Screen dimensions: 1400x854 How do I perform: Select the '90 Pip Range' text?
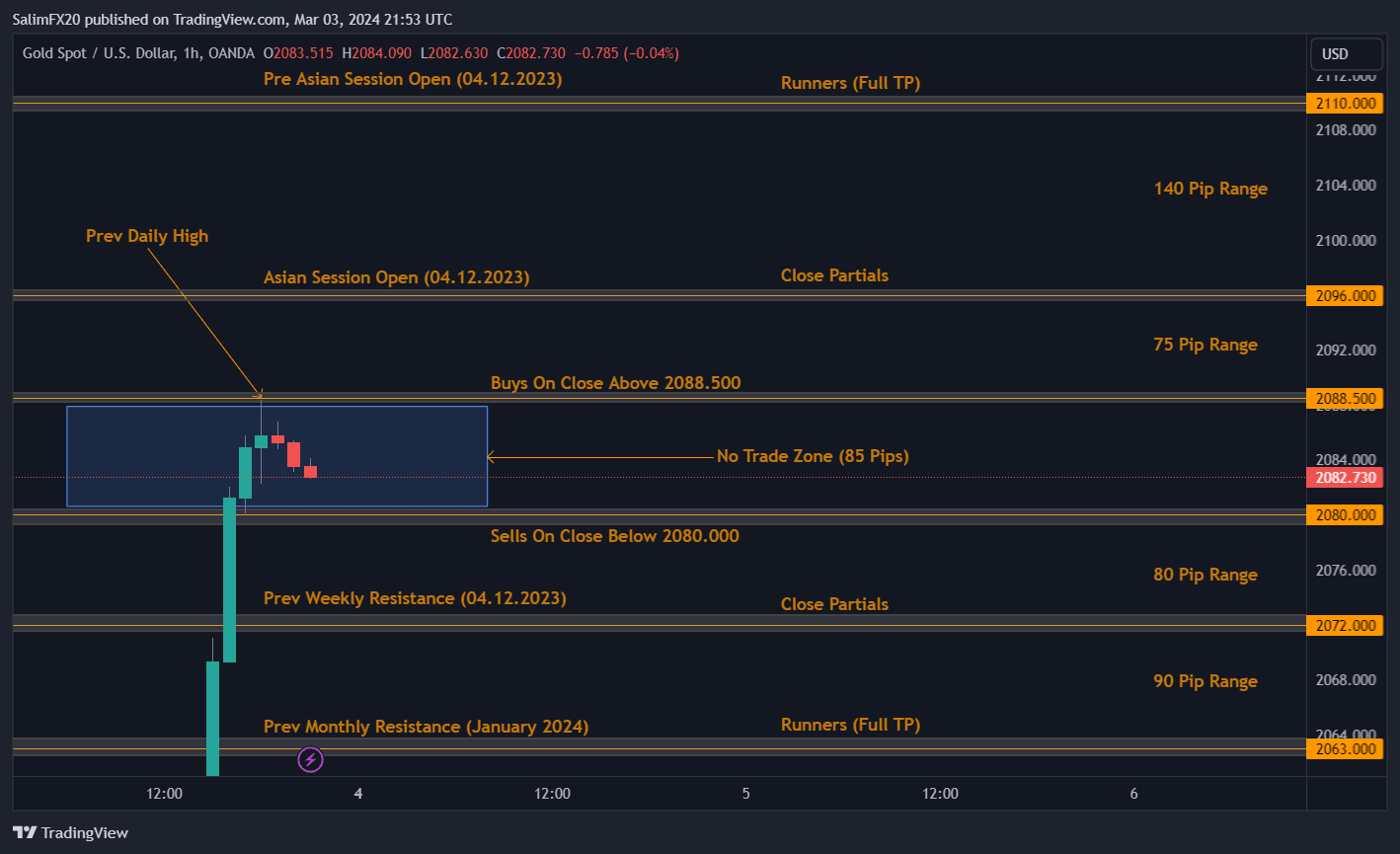[x=1206, y=681]
